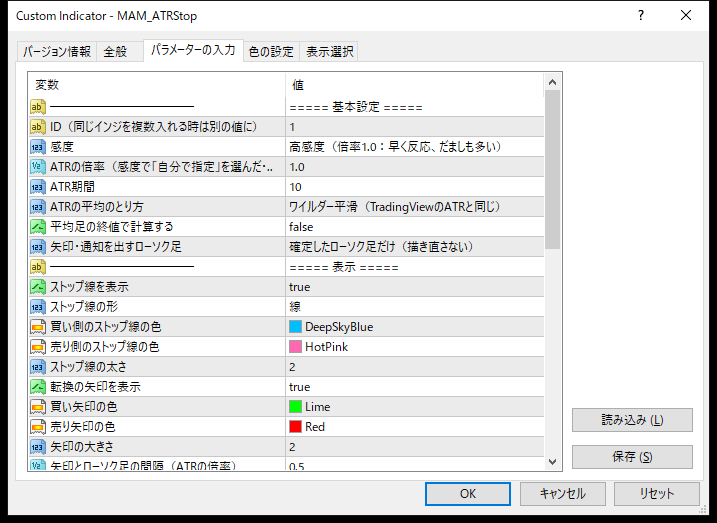Edit the ATRの倍率 value 1.0

pos(415,167)
